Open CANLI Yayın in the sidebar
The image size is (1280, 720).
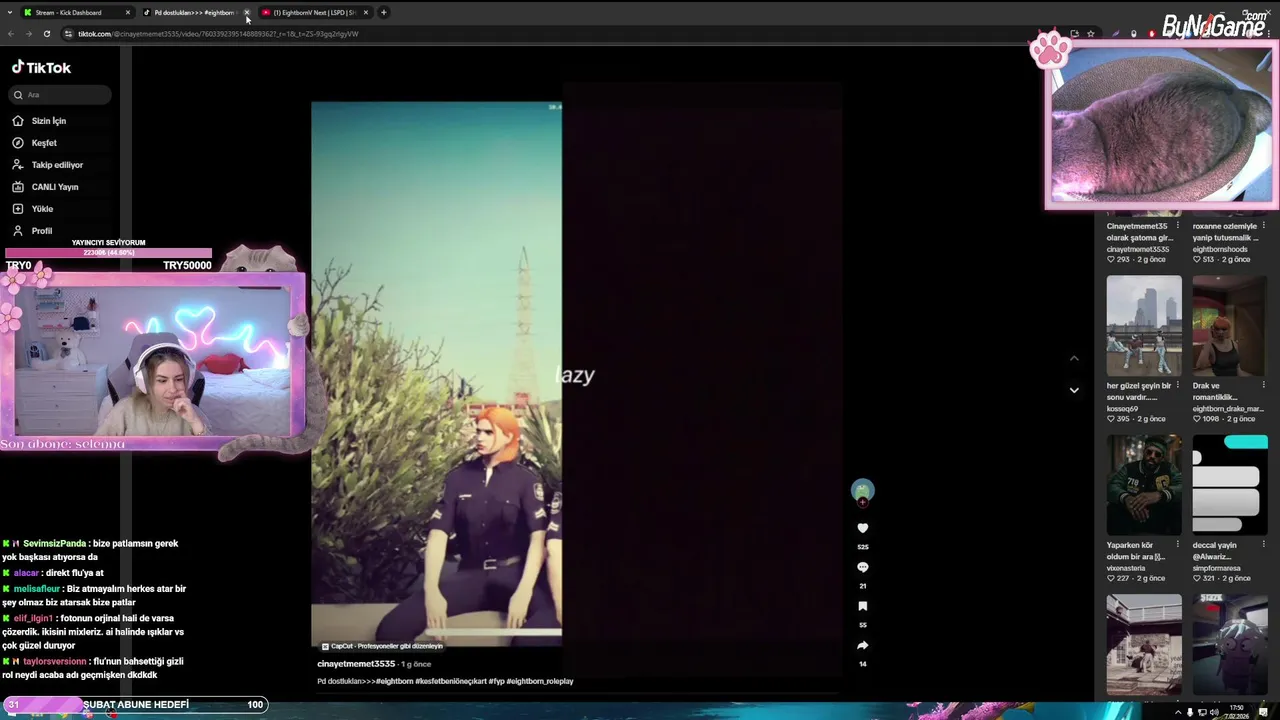coord(54,187)
